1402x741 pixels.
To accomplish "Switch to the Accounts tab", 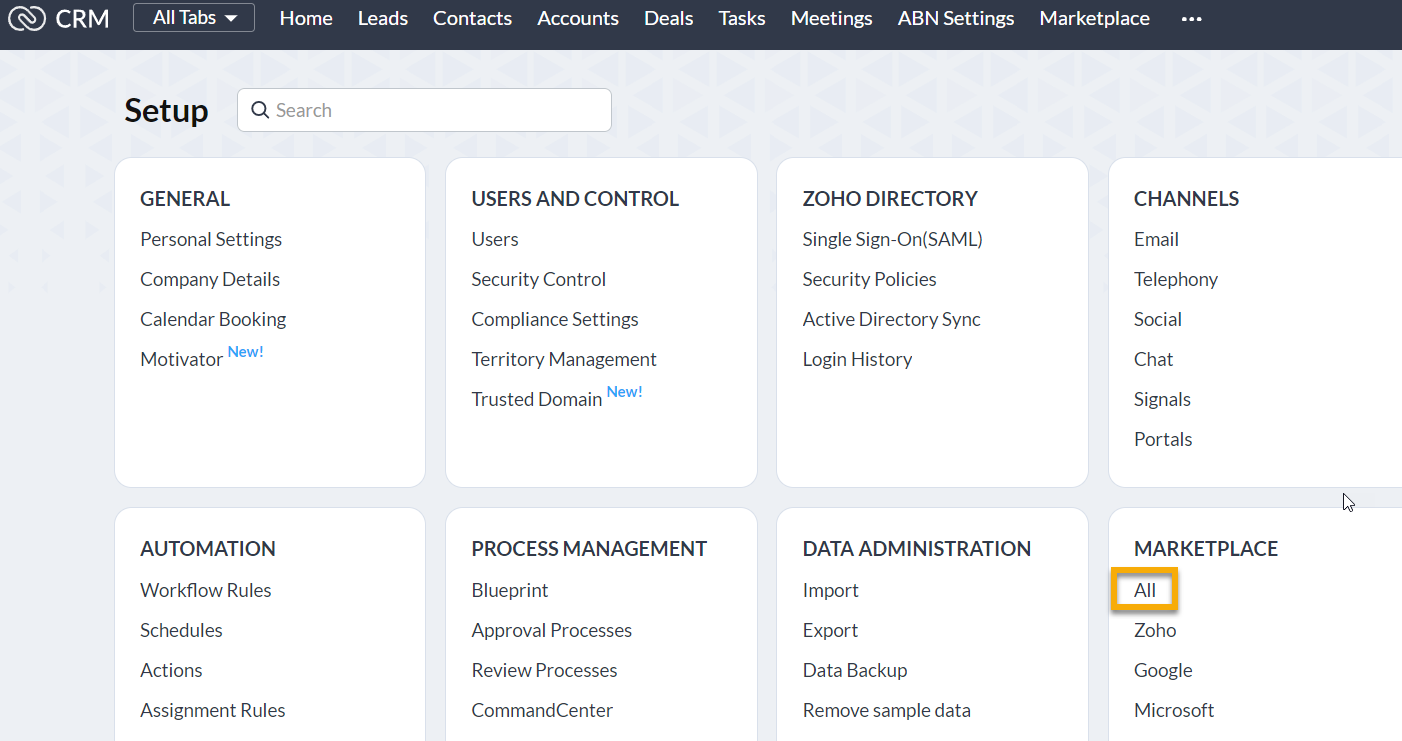I will tap(578, 18).
